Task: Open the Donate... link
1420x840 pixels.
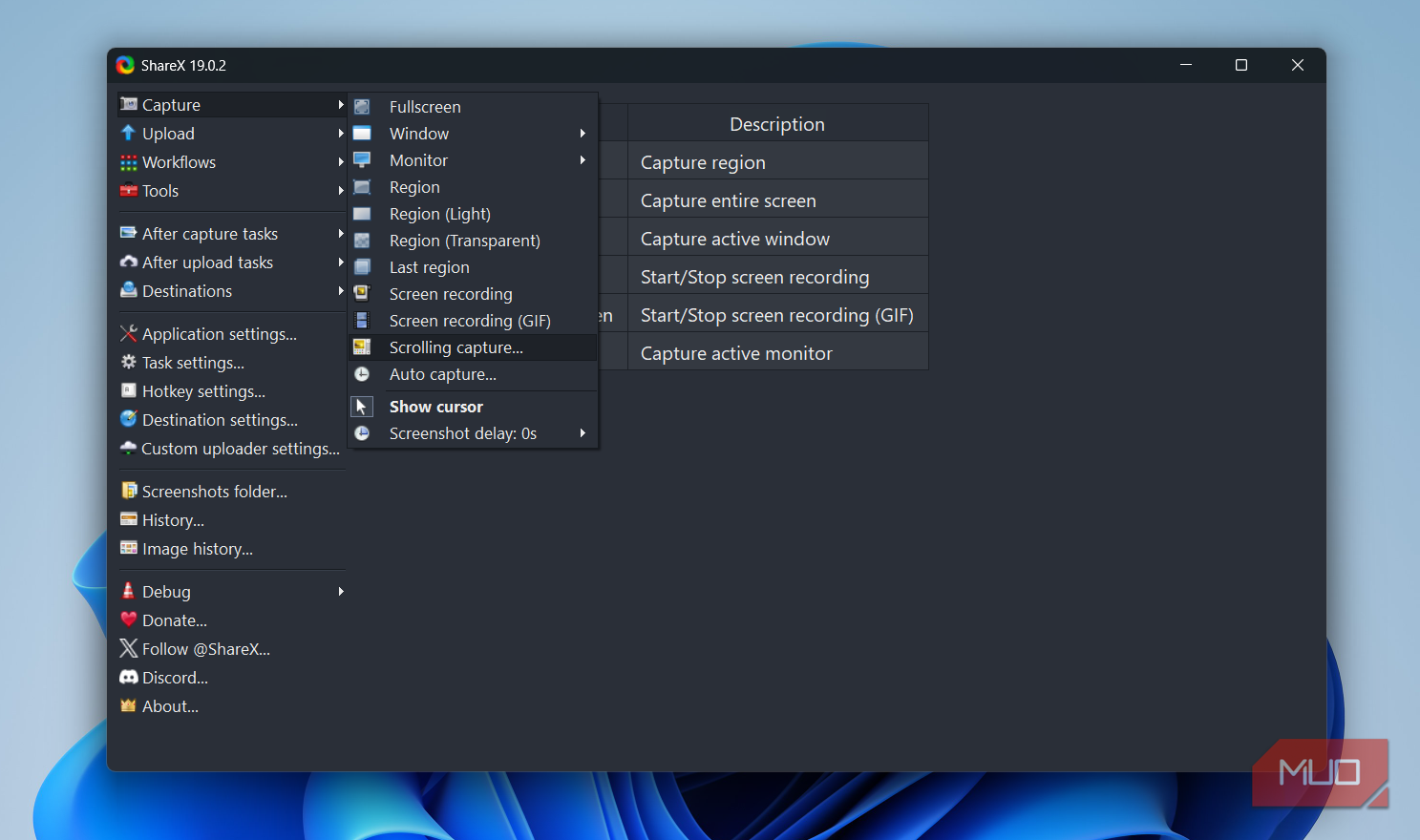Action: pos(231,620)
